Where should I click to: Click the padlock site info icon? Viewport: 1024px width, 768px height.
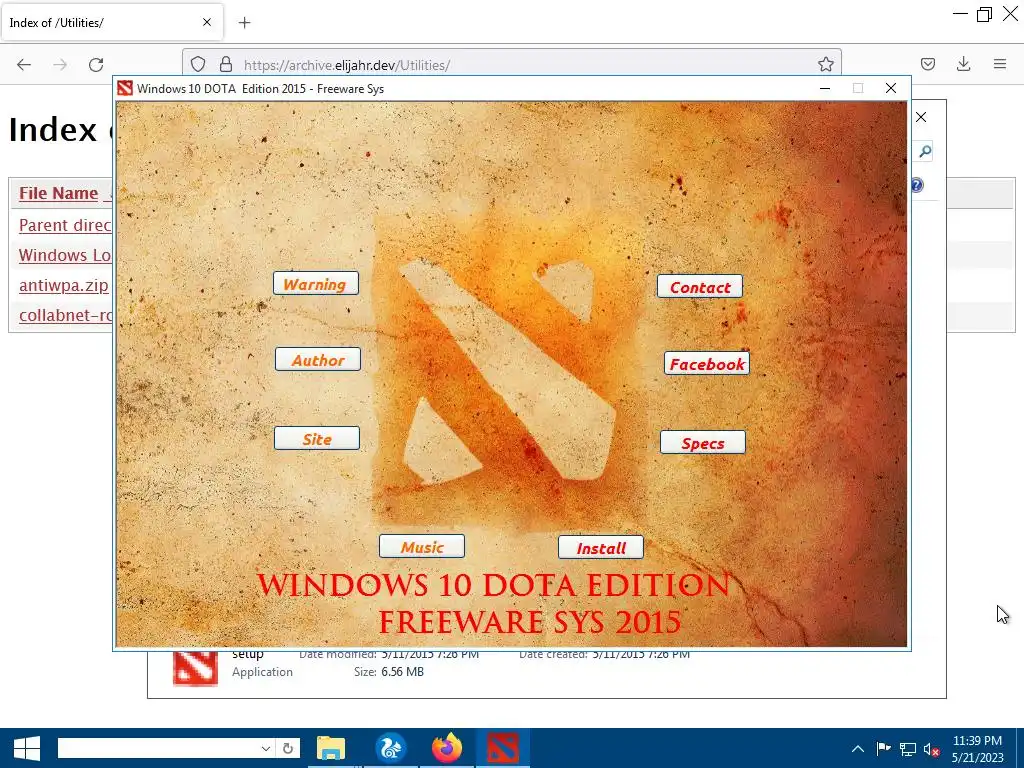click(x=226, y=64)
